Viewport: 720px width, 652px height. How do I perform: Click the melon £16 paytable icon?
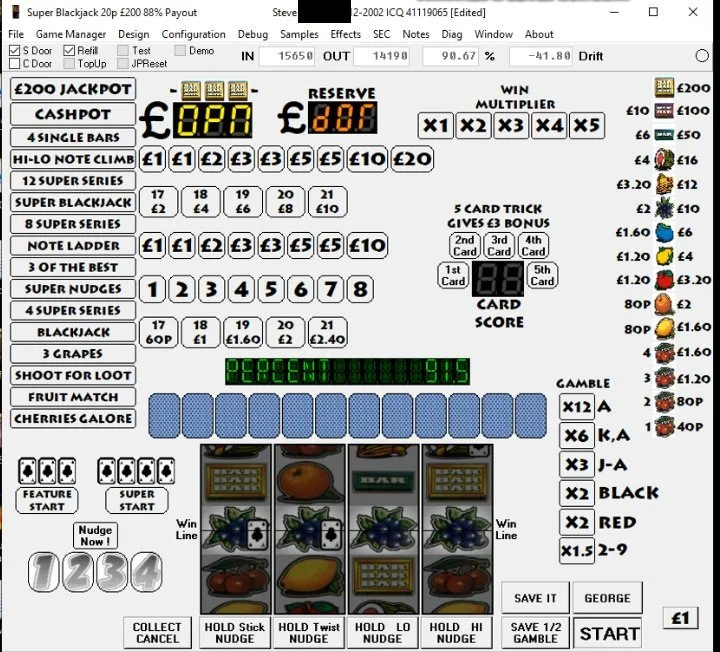[x=664, y=160]
